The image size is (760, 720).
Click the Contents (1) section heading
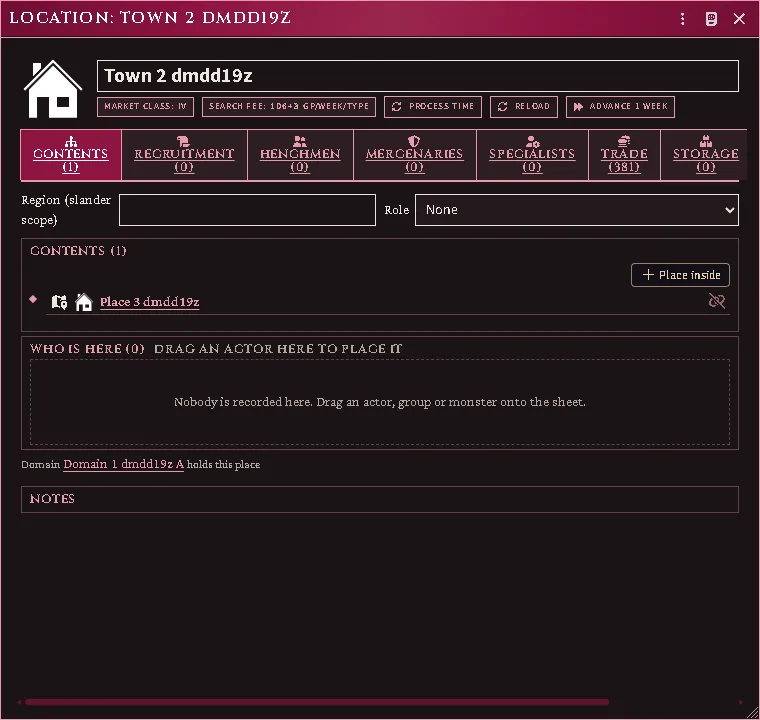click(x=78, y=251)
